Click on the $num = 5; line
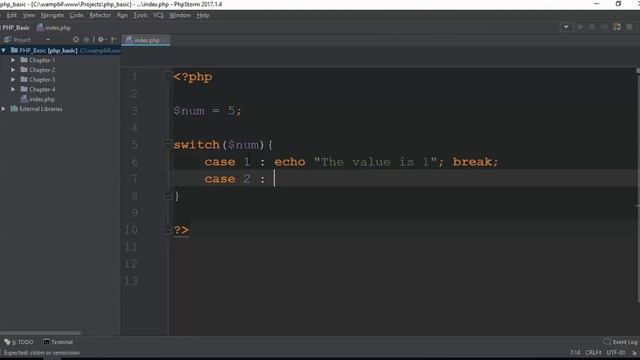The image size is (640, 360). click(x=207, y=111)
